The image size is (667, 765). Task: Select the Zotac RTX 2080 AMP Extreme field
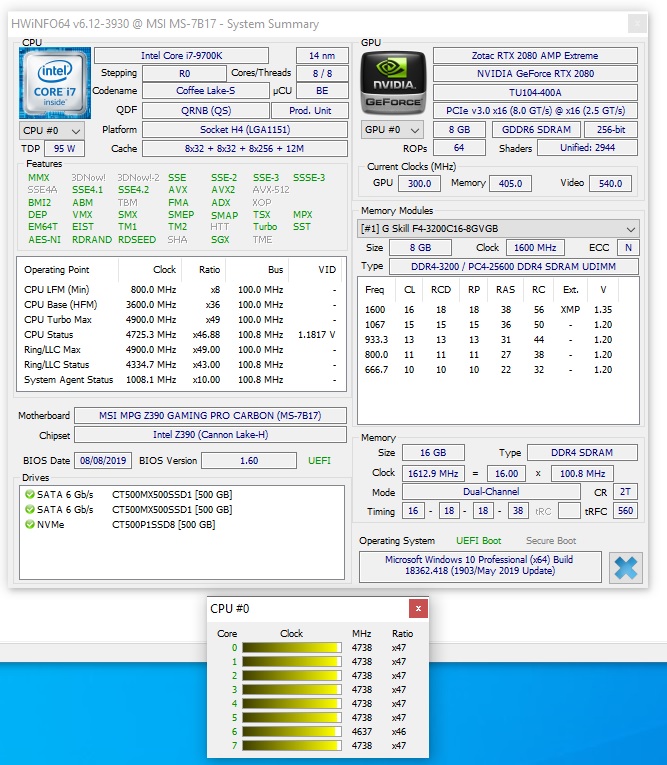point(535,56)
